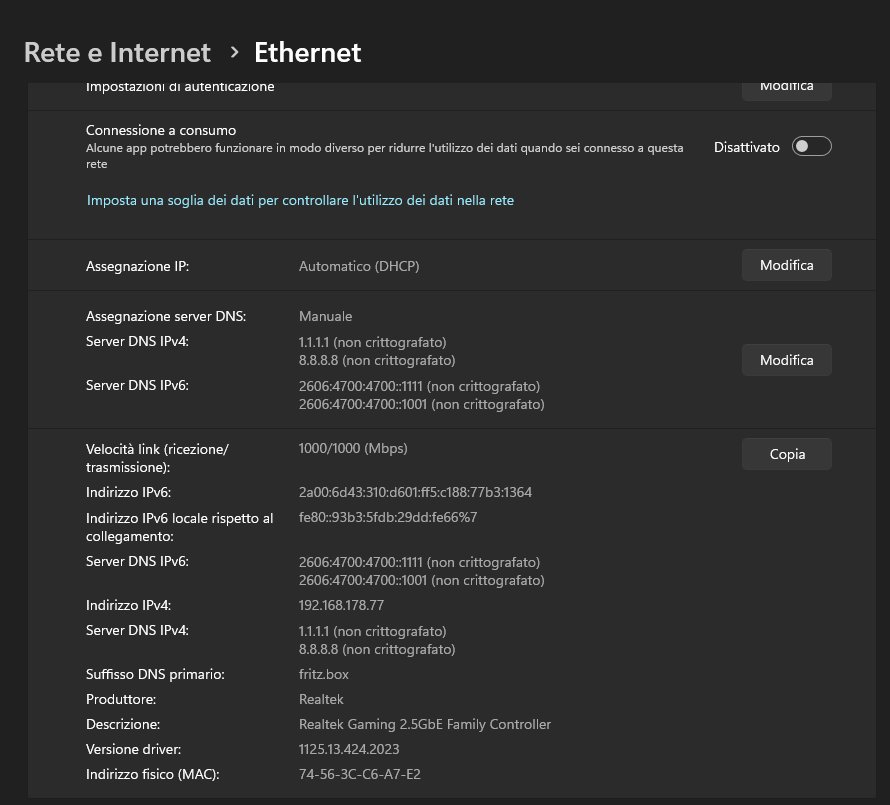Toggle the Connessione a consumo switch
Screen dimensions: 890x805
tap(812, 146)
